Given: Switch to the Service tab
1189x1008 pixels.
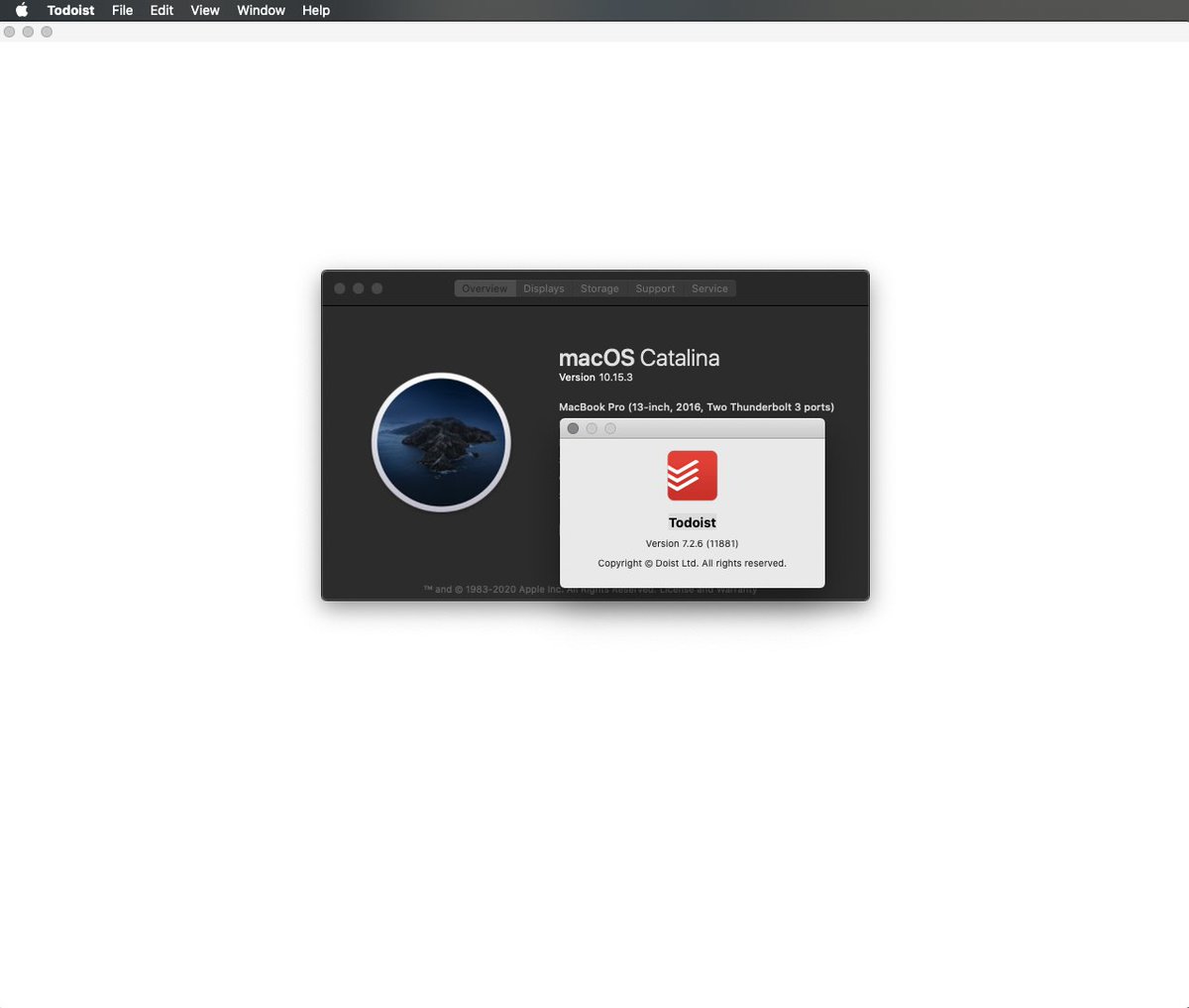Looking at the screenshot, I should point(709,288).
